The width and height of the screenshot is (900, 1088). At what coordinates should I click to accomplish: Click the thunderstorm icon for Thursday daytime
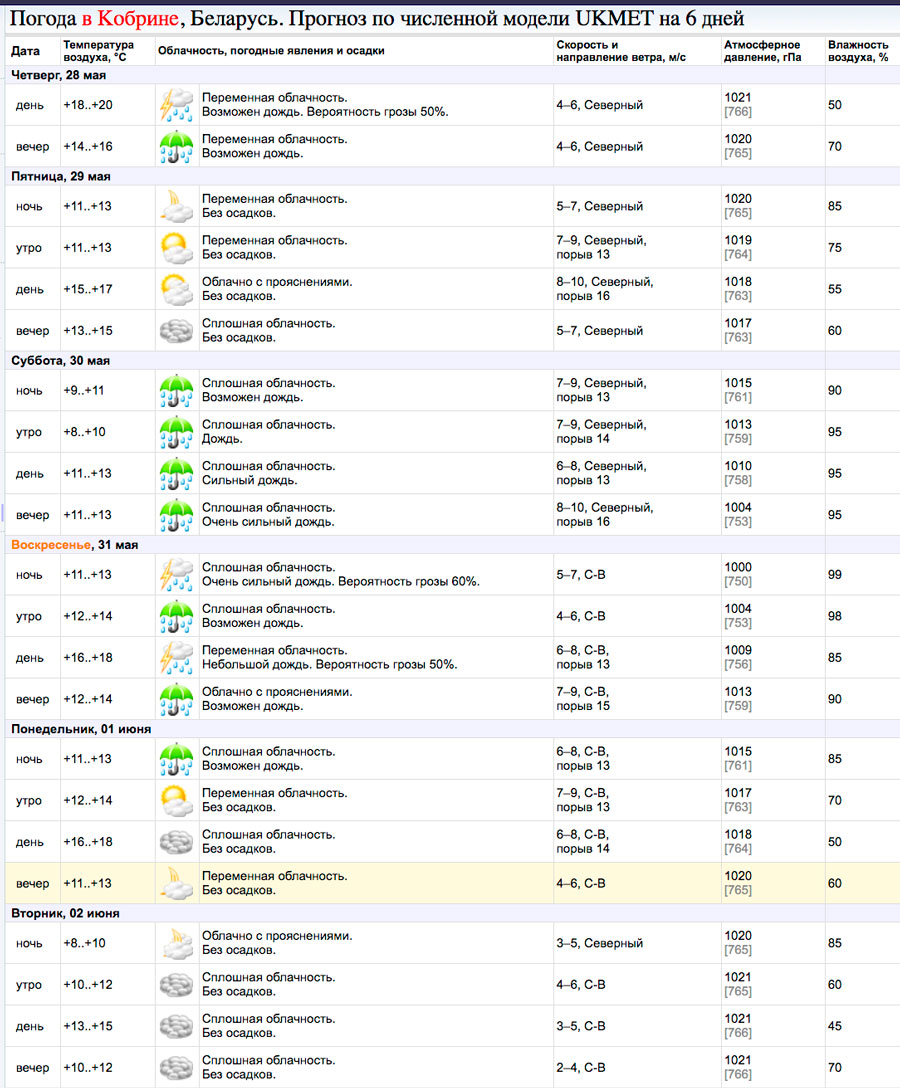click(177, 105)
